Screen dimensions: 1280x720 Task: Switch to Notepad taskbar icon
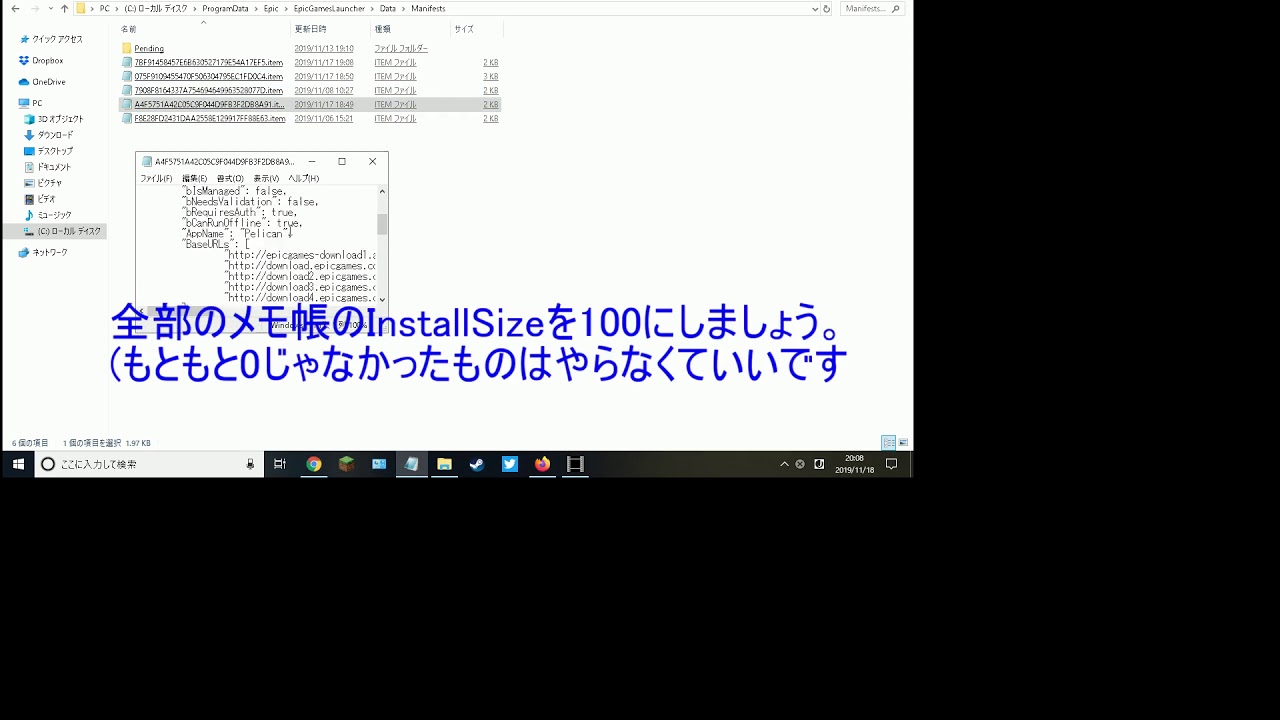tap(411, 464)
